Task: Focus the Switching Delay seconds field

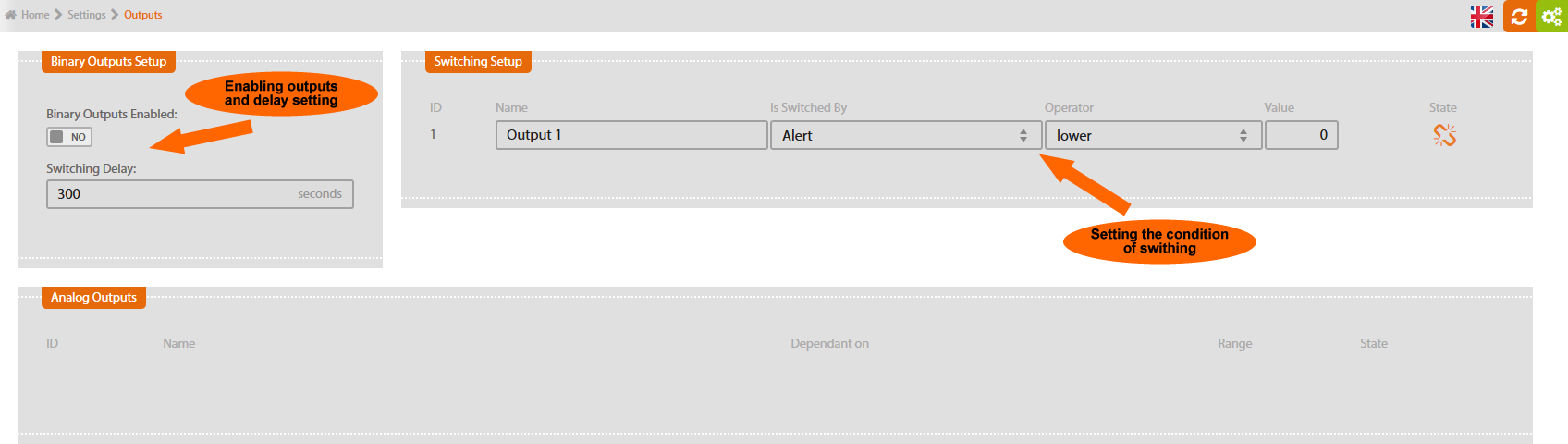Action: pos(167,194)
